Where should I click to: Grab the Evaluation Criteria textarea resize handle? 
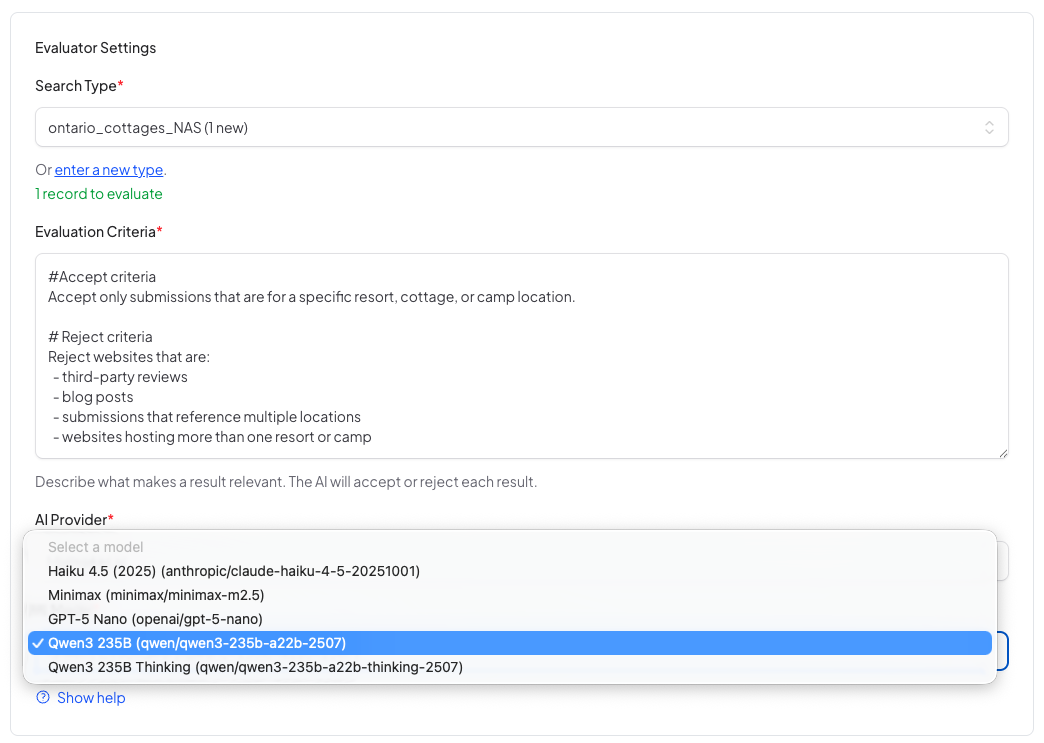coord(1003,453)
